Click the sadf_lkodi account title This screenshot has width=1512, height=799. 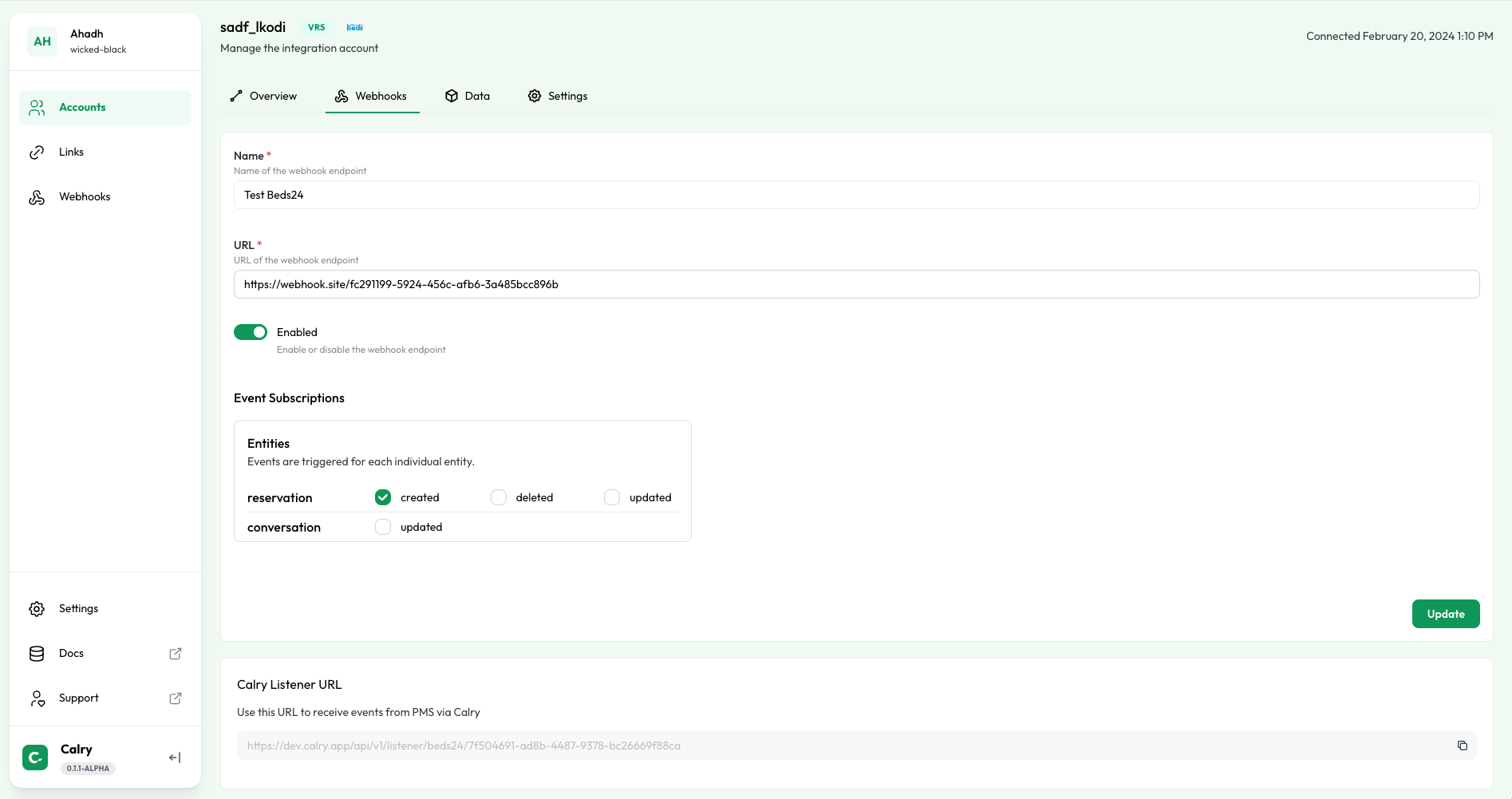(253, 27)
